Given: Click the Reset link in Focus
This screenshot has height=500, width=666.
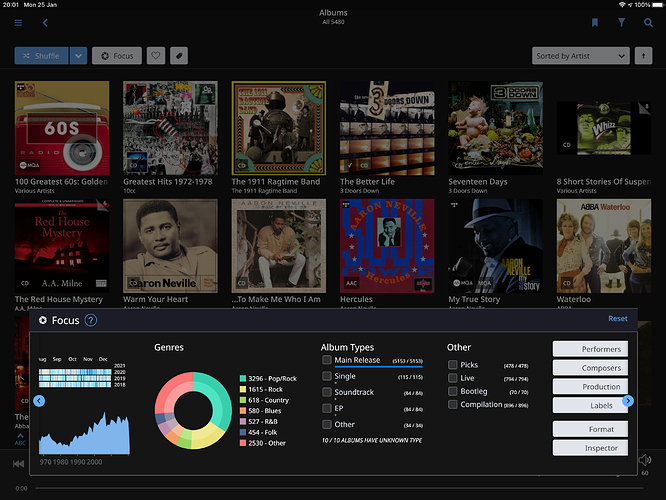Looking at the screenshot, I should click(618, 319).
